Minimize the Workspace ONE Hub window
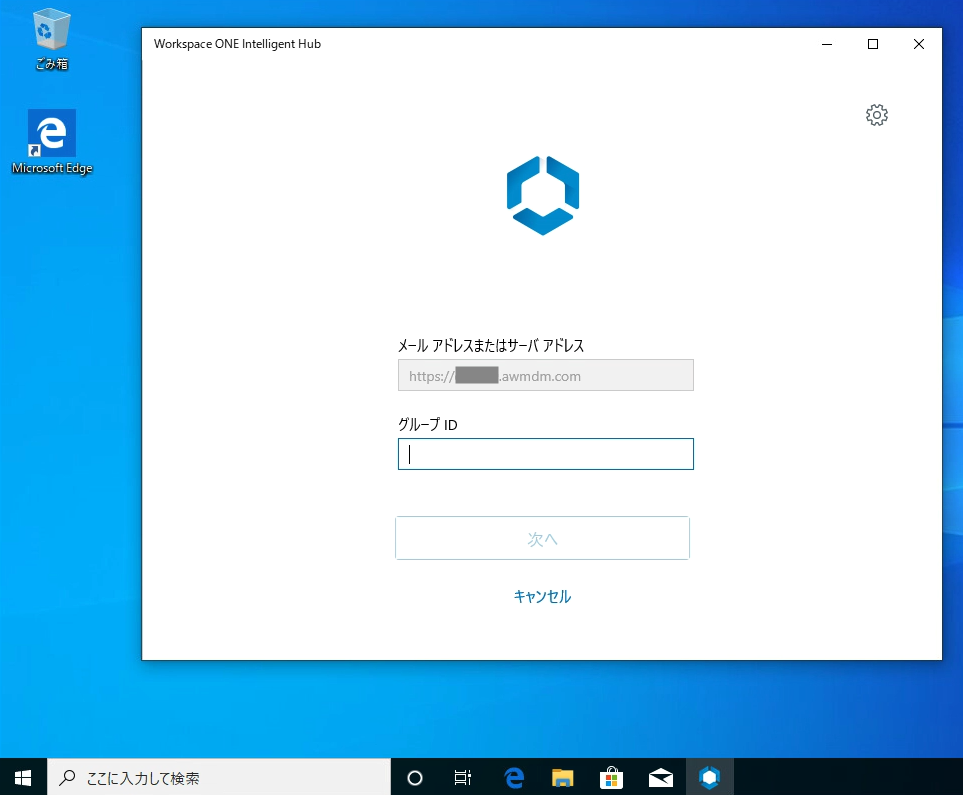963x795 pixels. (826, 44)
